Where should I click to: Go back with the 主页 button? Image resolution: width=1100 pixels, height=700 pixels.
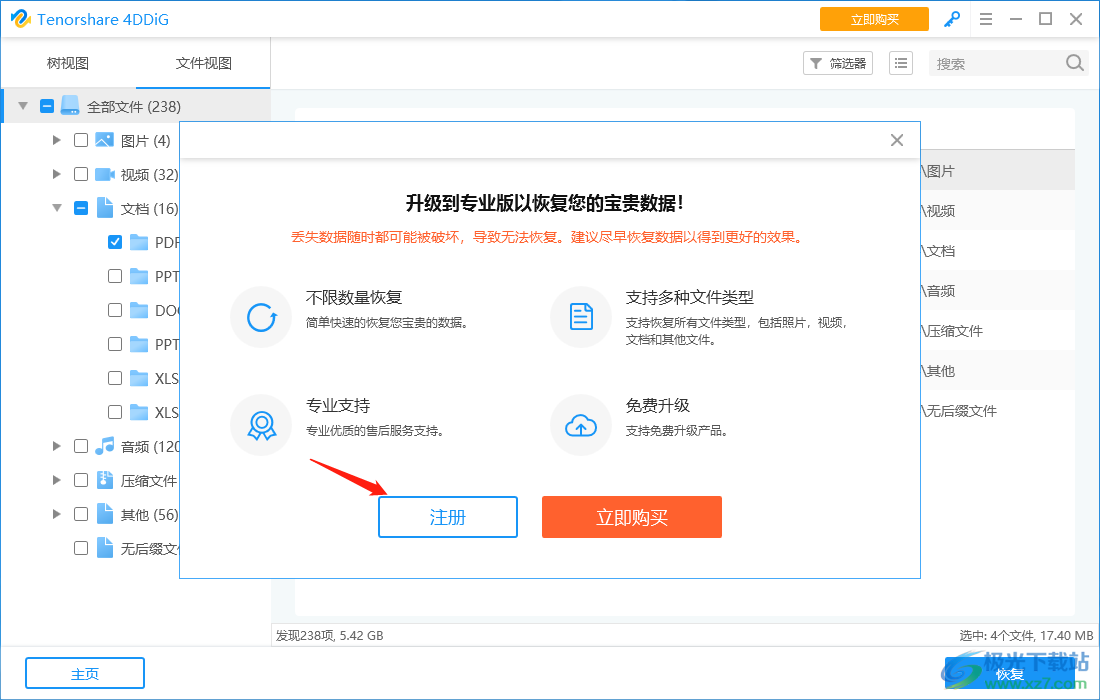click(x=85, y=673)
